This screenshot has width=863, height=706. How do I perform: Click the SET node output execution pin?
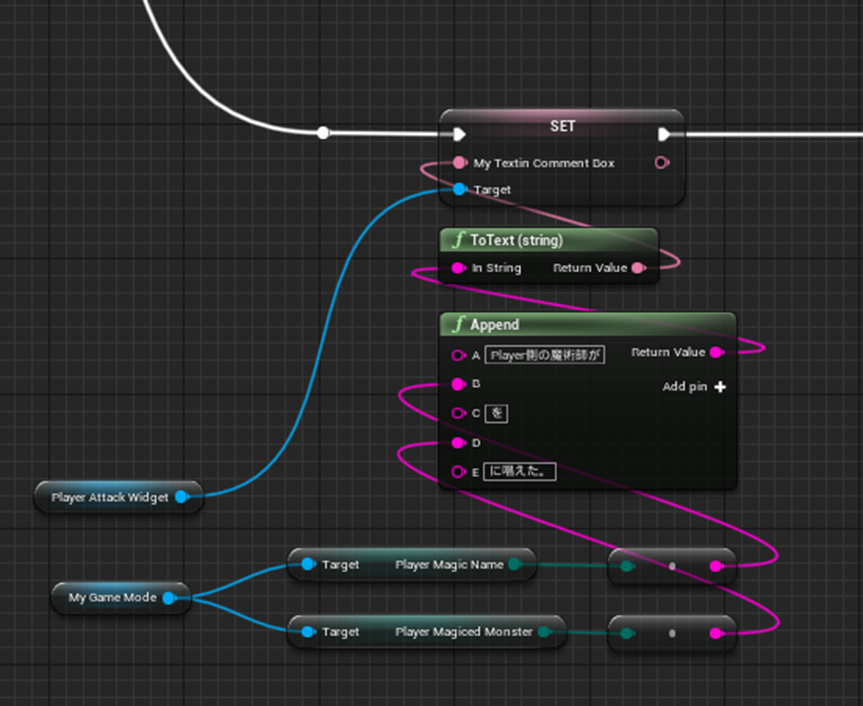click(664, 134)
